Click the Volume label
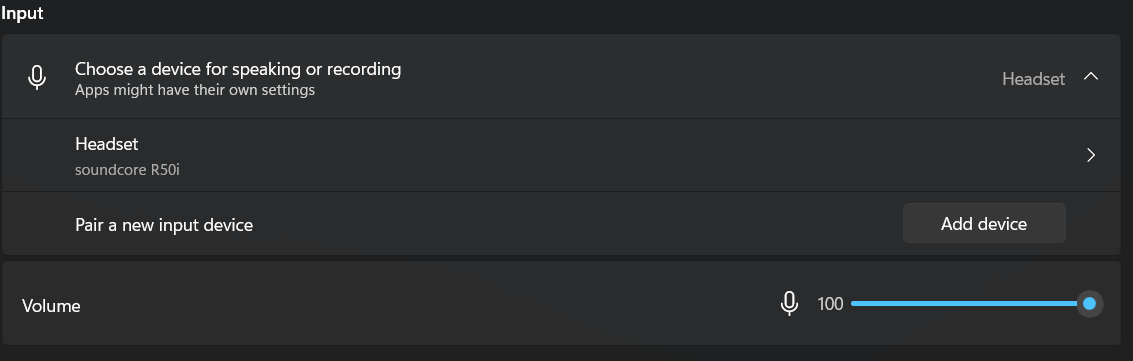This screenshot has height=361, width=1133. [51, 306]
